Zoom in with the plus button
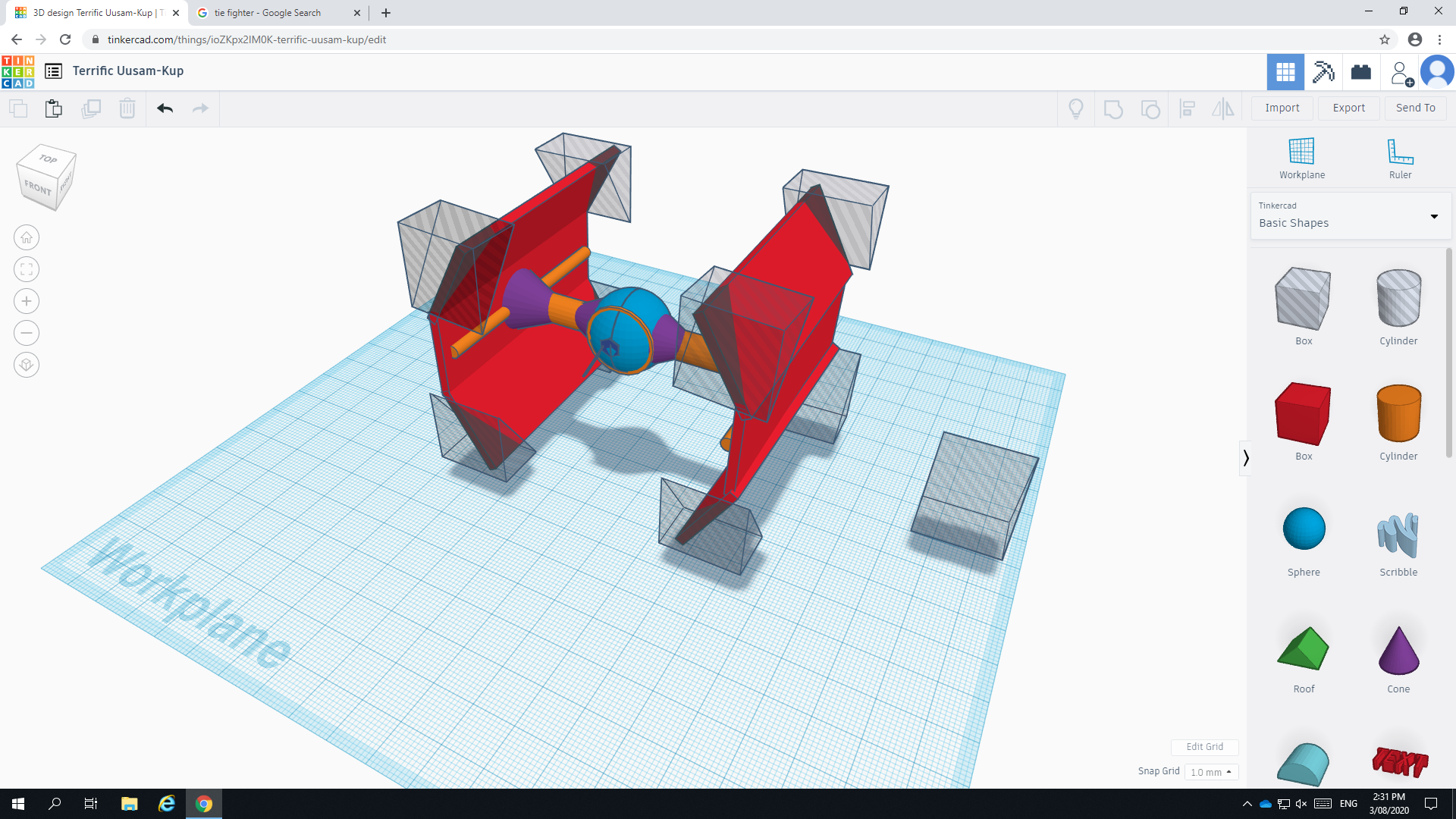Screen dimensions: 1456x819 click(27, 301)
